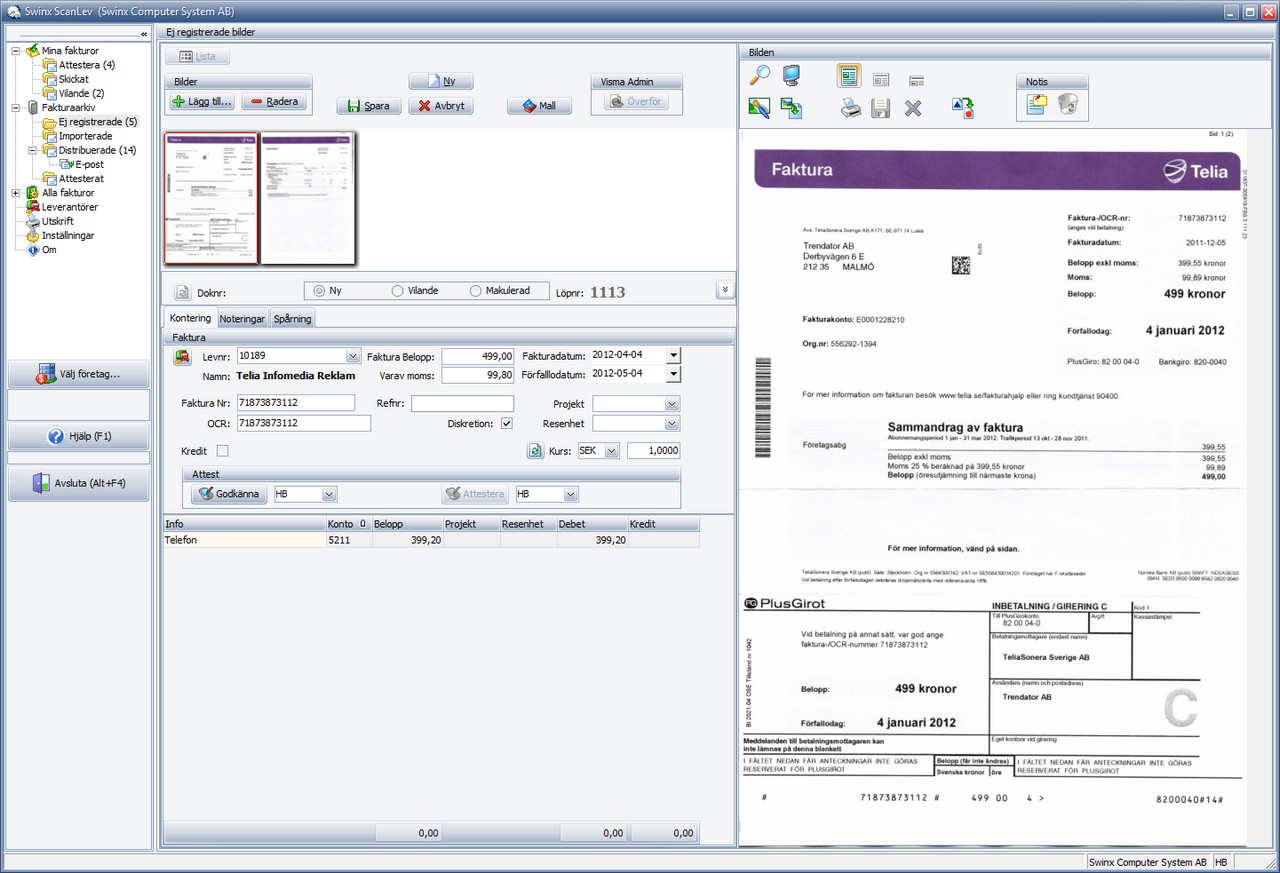Open Leverantörer in the sidebar tree

pos(69,207)
